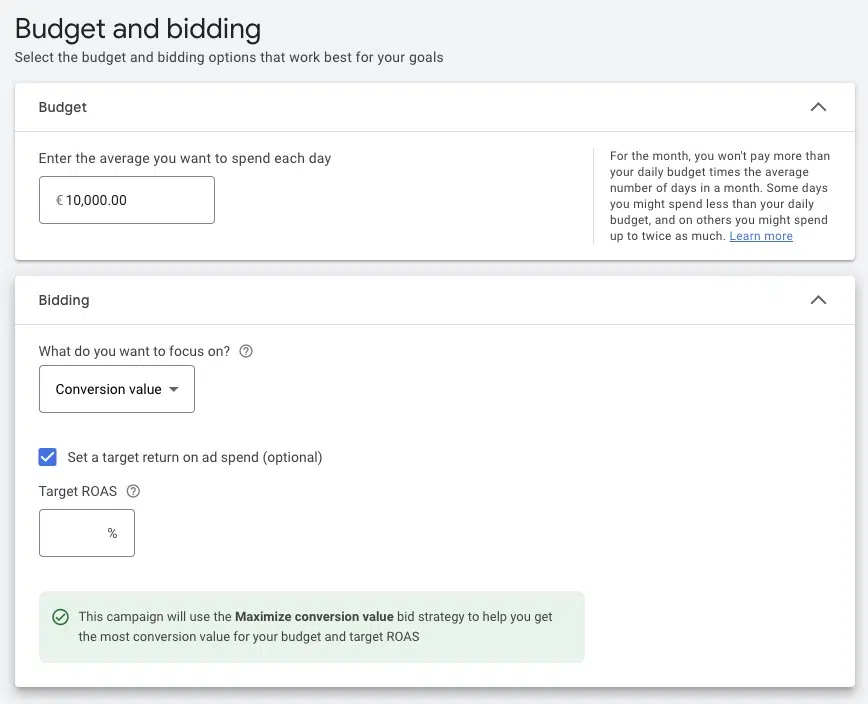Uncheck "Set a target return on ad spend (optional)"
This screenshot has height=704, width=868.
[x=47, y=456]
